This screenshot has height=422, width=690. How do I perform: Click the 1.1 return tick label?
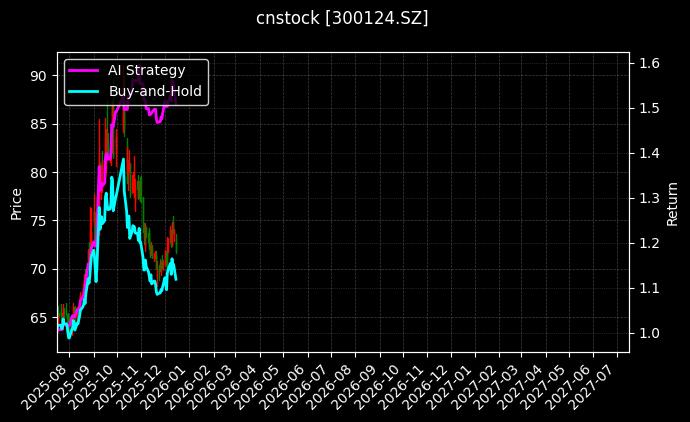click(650, 289)
